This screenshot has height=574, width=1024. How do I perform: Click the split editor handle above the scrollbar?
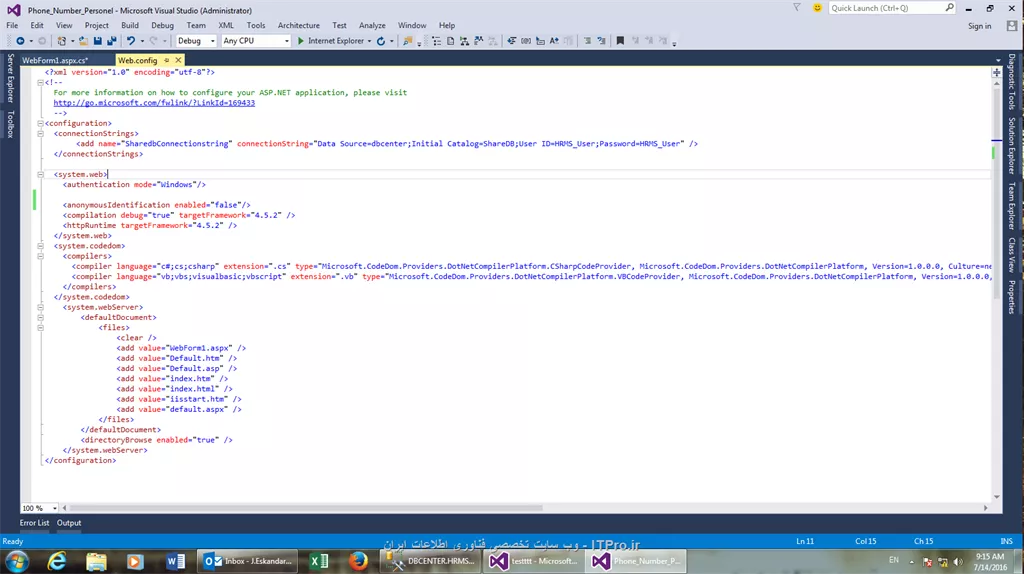click(x=997, y=72)
